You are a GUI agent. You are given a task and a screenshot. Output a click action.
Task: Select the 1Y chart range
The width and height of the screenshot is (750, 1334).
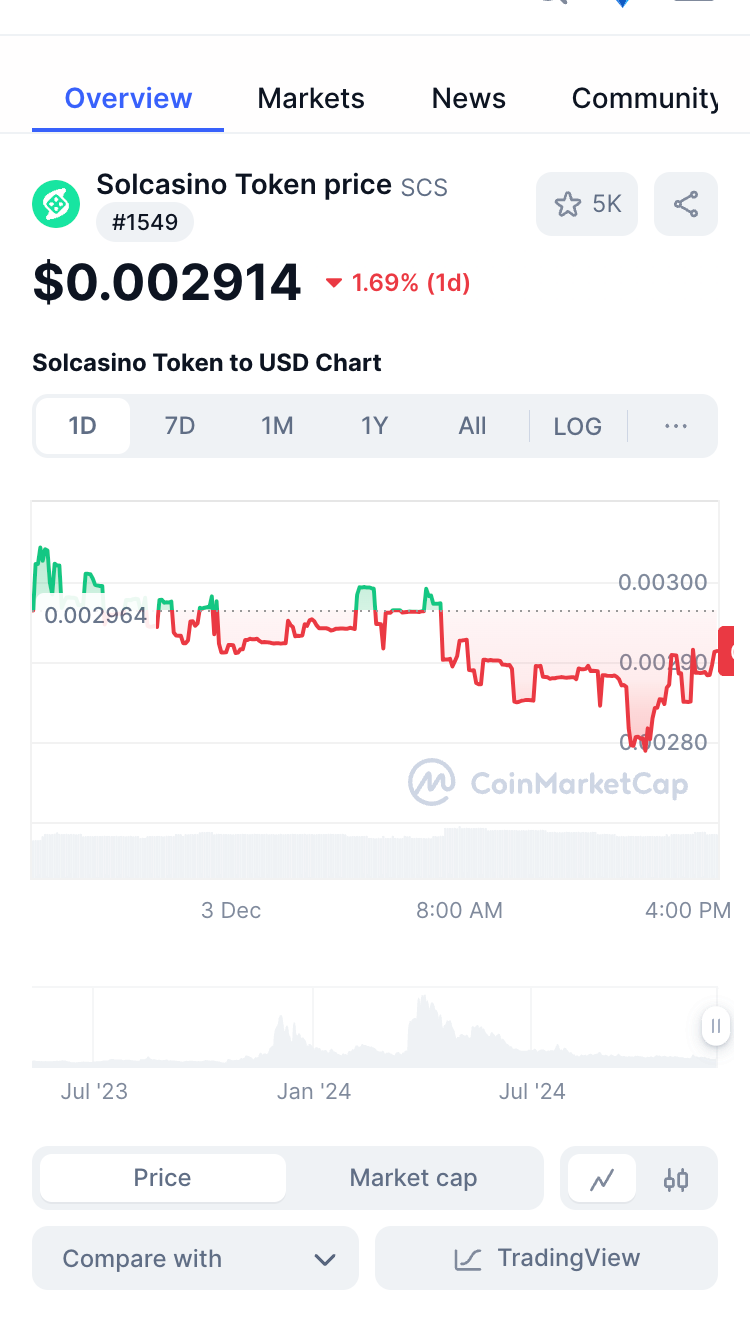point(374,427)
